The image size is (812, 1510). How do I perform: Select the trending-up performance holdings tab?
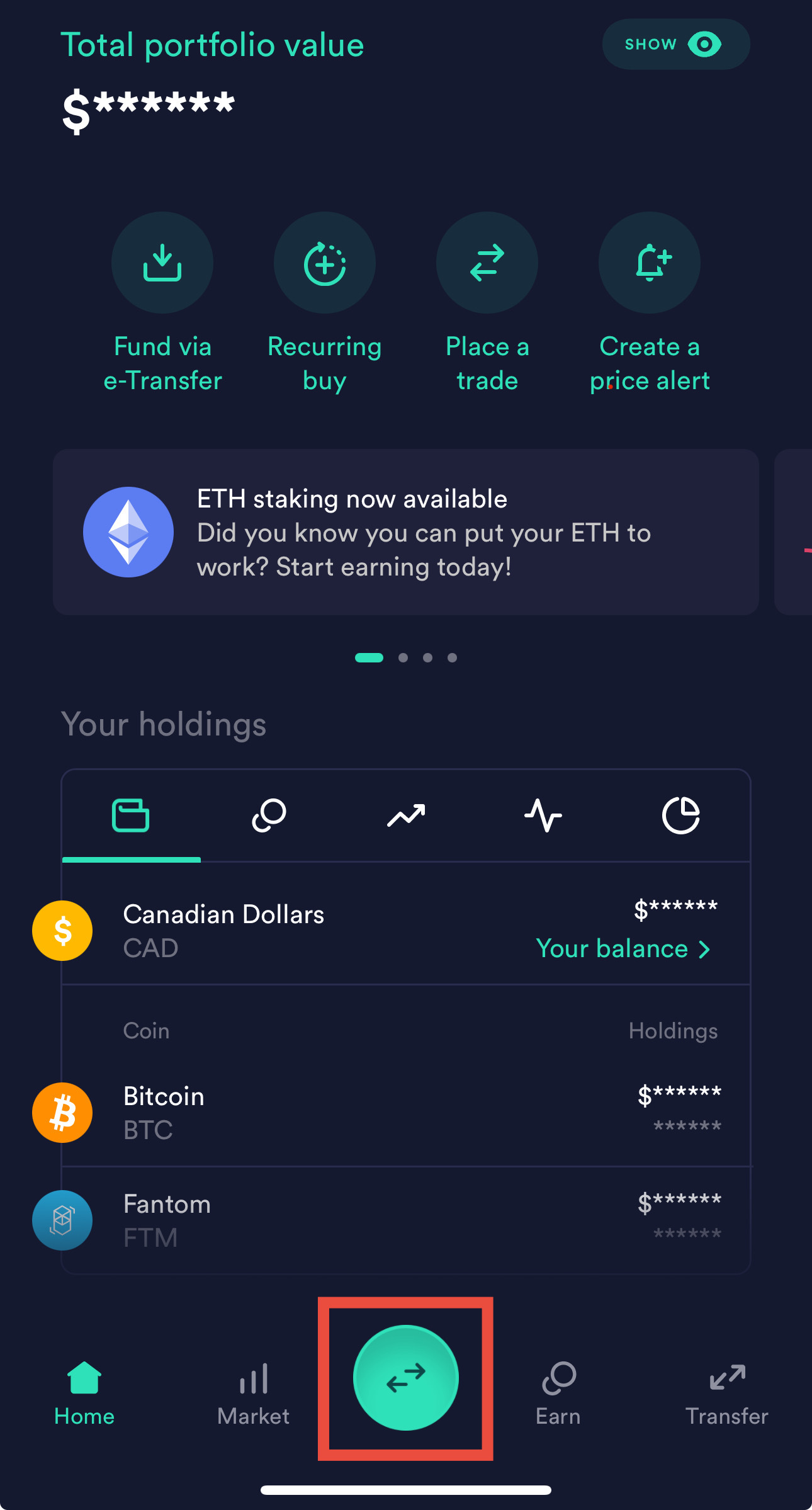pos(406,816)
